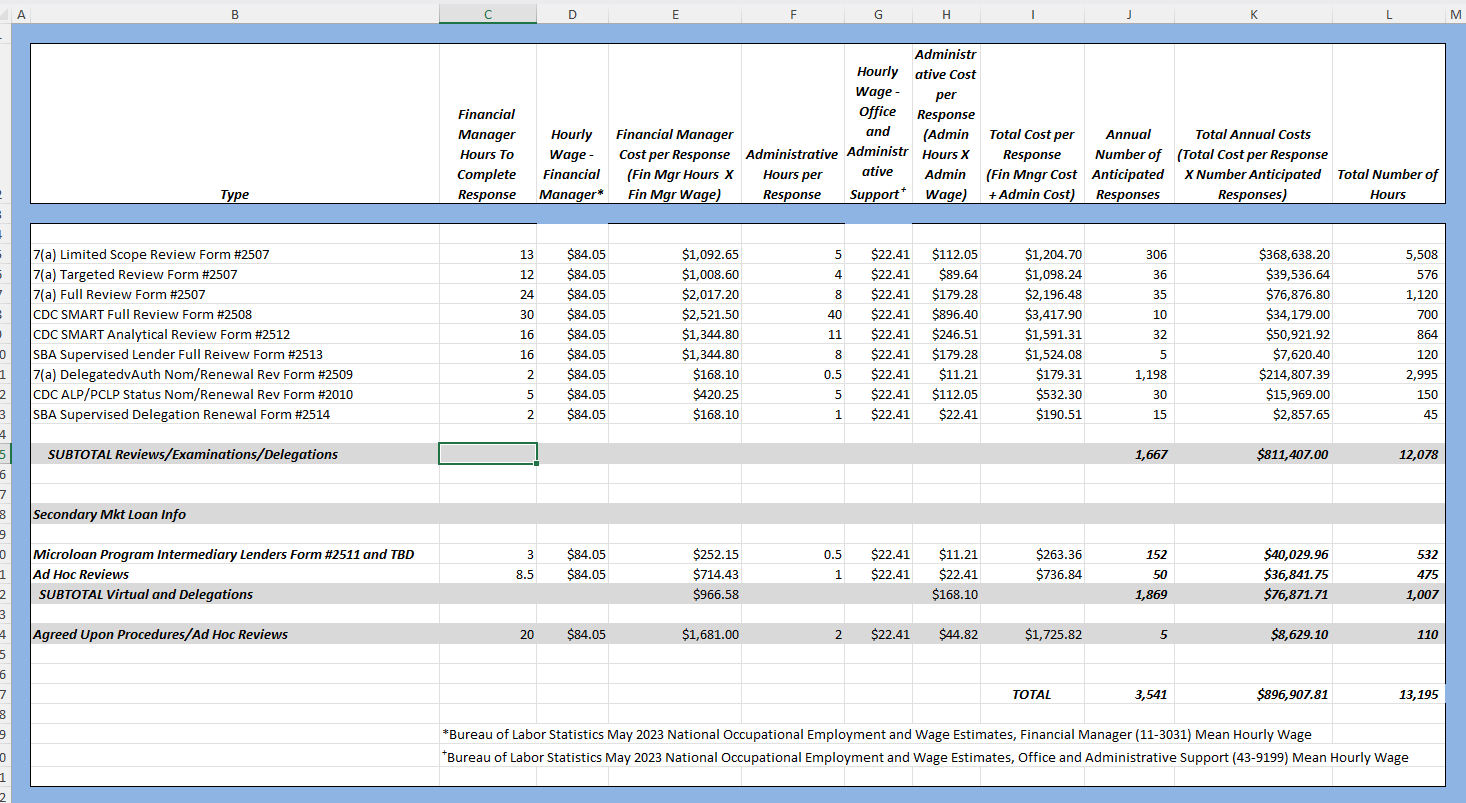Click the "CDC SMART Full Review Form #2508" cell
The height and width of the screenshot is (803, 1466).
(142, 315)
